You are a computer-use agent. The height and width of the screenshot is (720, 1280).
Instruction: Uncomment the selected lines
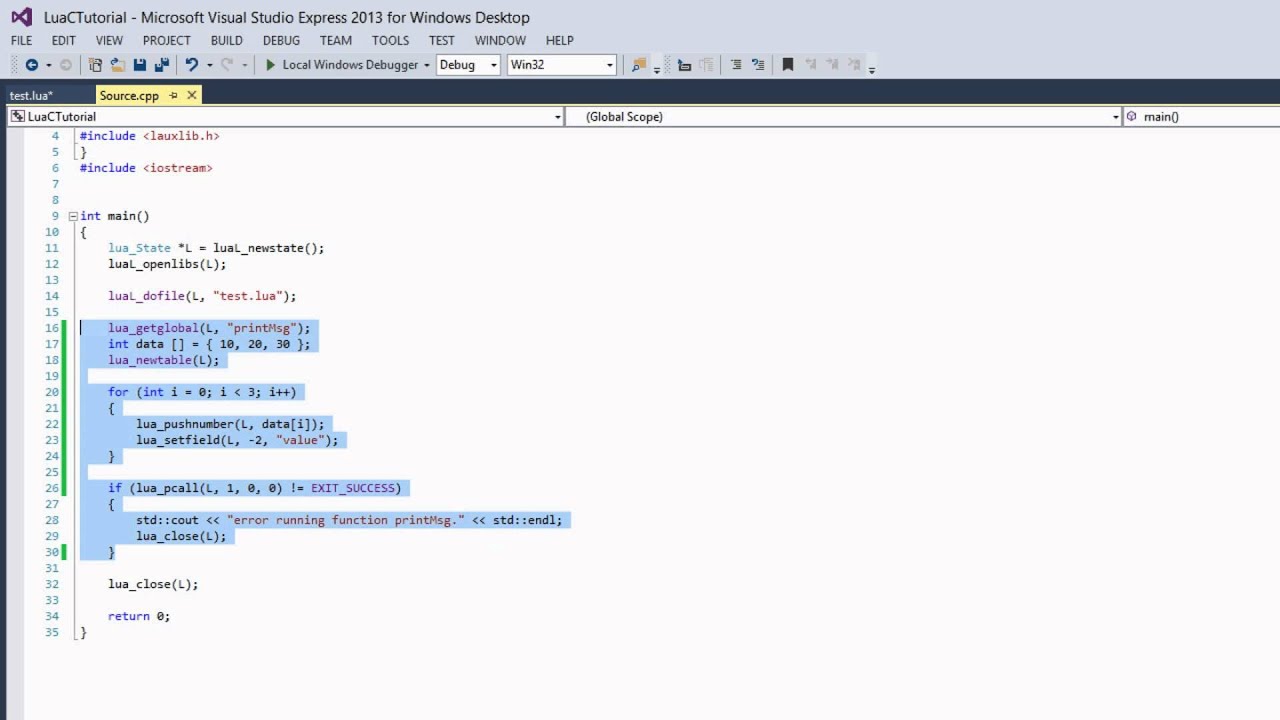(758, 65)
